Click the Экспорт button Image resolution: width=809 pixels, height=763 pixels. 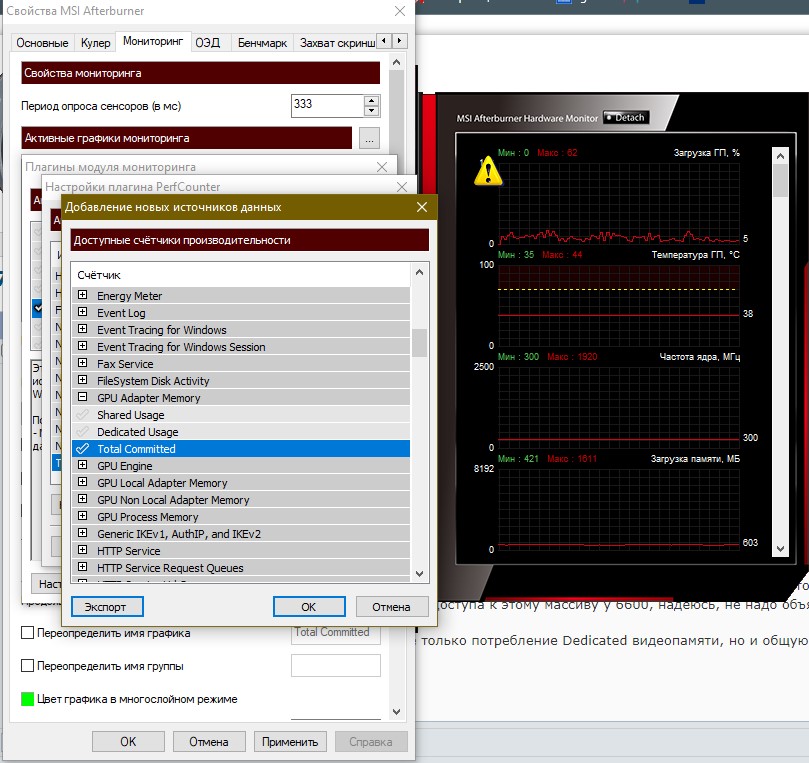coord(107,607)
